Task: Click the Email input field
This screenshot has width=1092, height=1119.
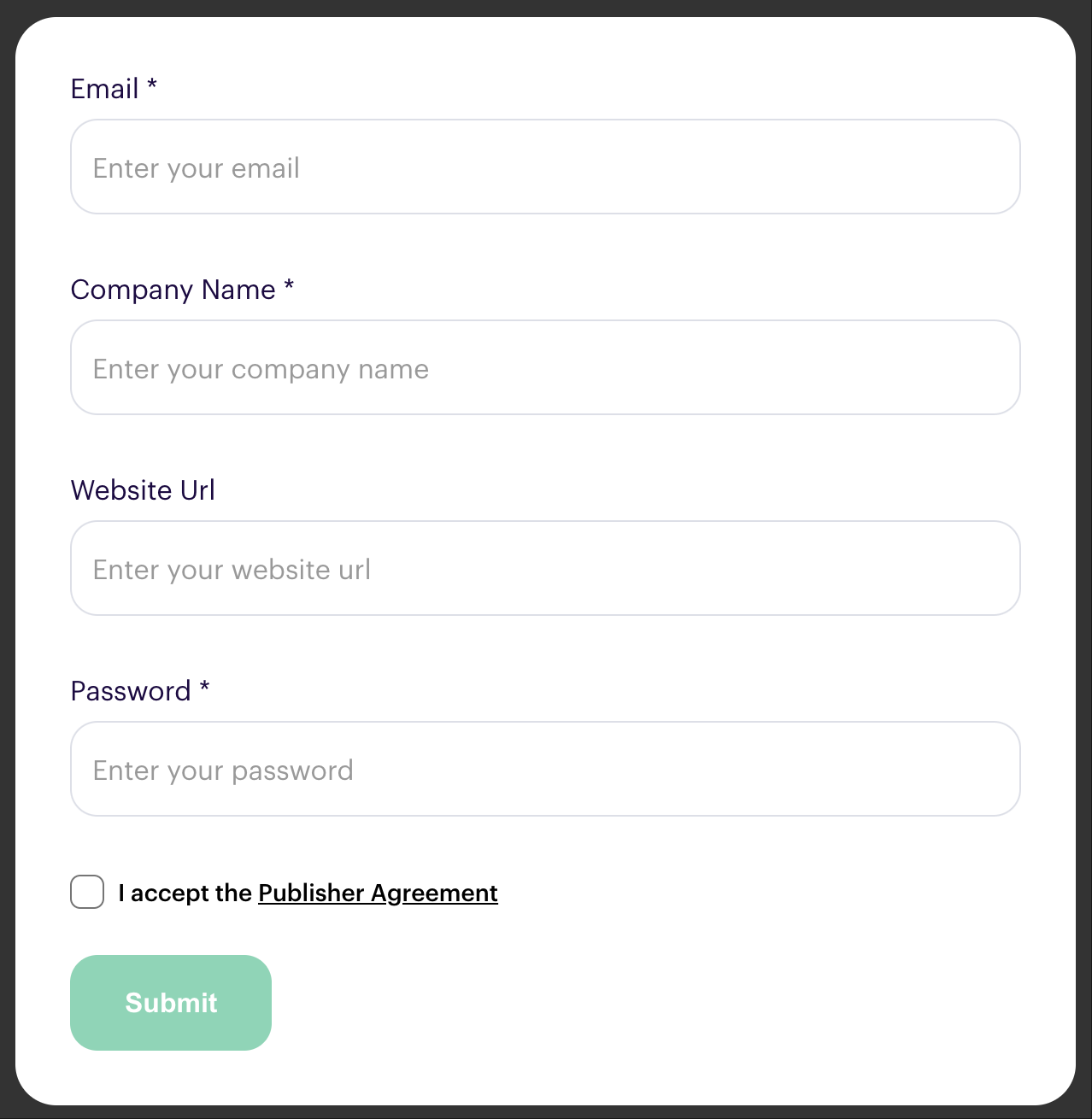Action: pyautogui.click(x=545, y=167)
